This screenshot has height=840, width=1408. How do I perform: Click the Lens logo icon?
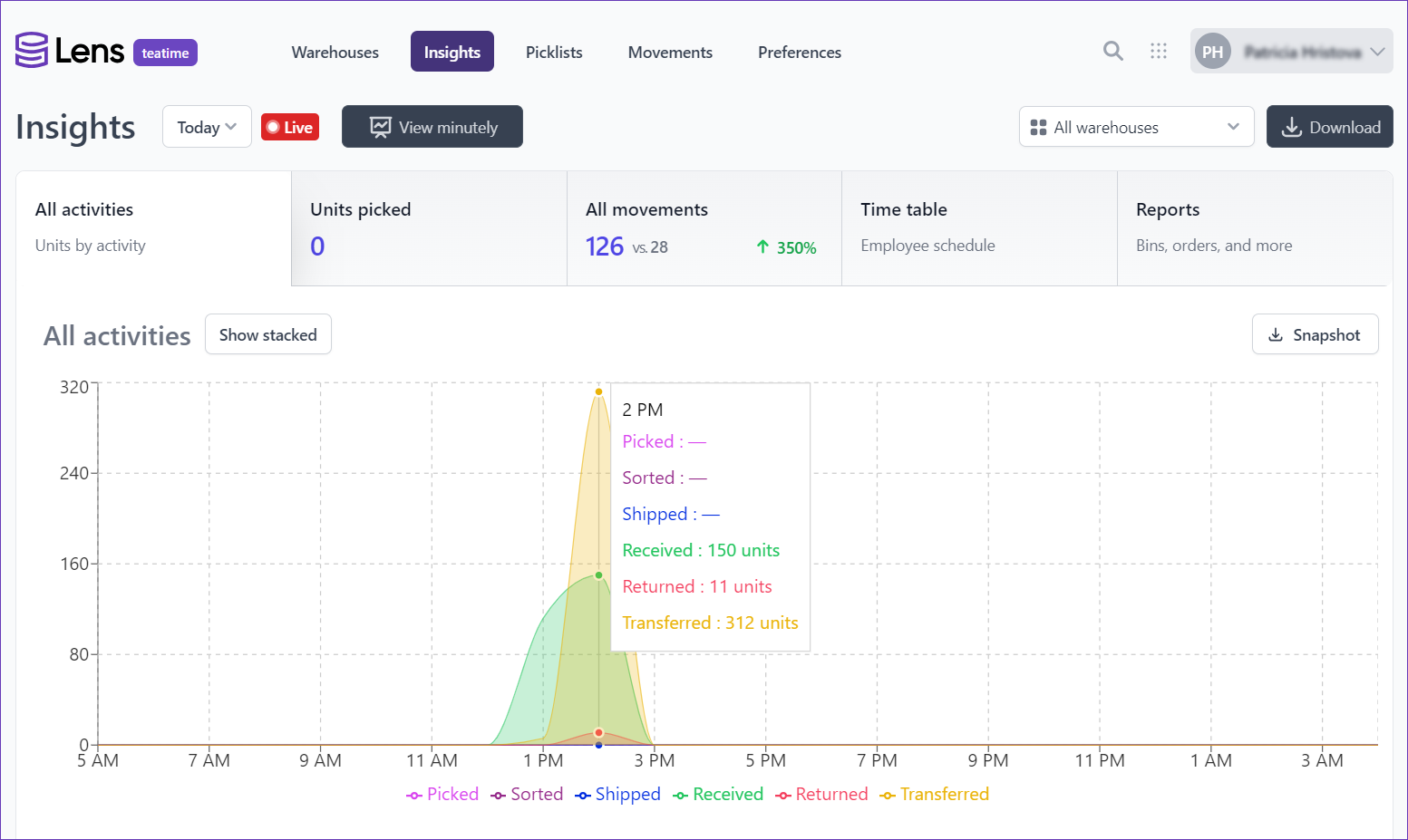click(32, 51)
